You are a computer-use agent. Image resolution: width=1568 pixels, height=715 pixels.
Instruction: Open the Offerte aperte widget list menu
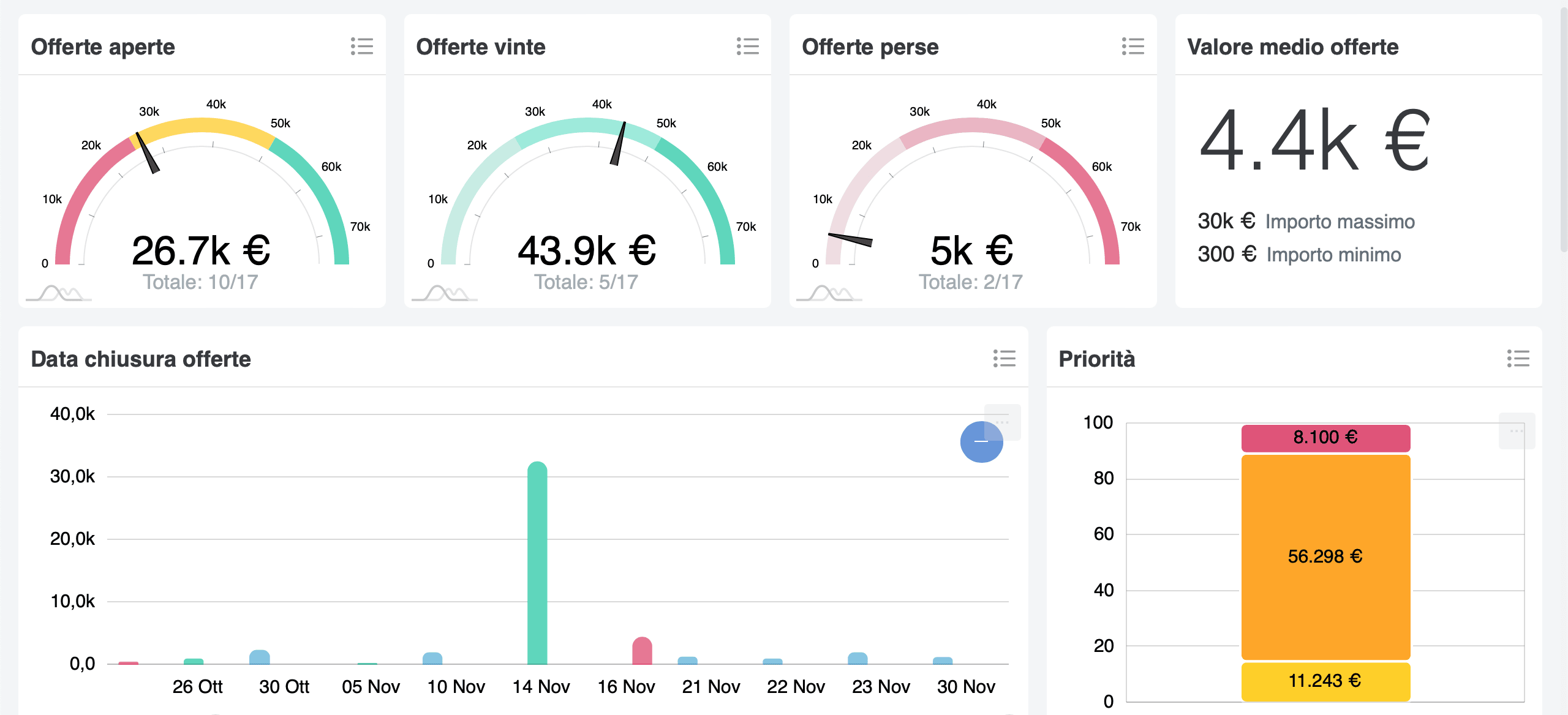[362, 47]
